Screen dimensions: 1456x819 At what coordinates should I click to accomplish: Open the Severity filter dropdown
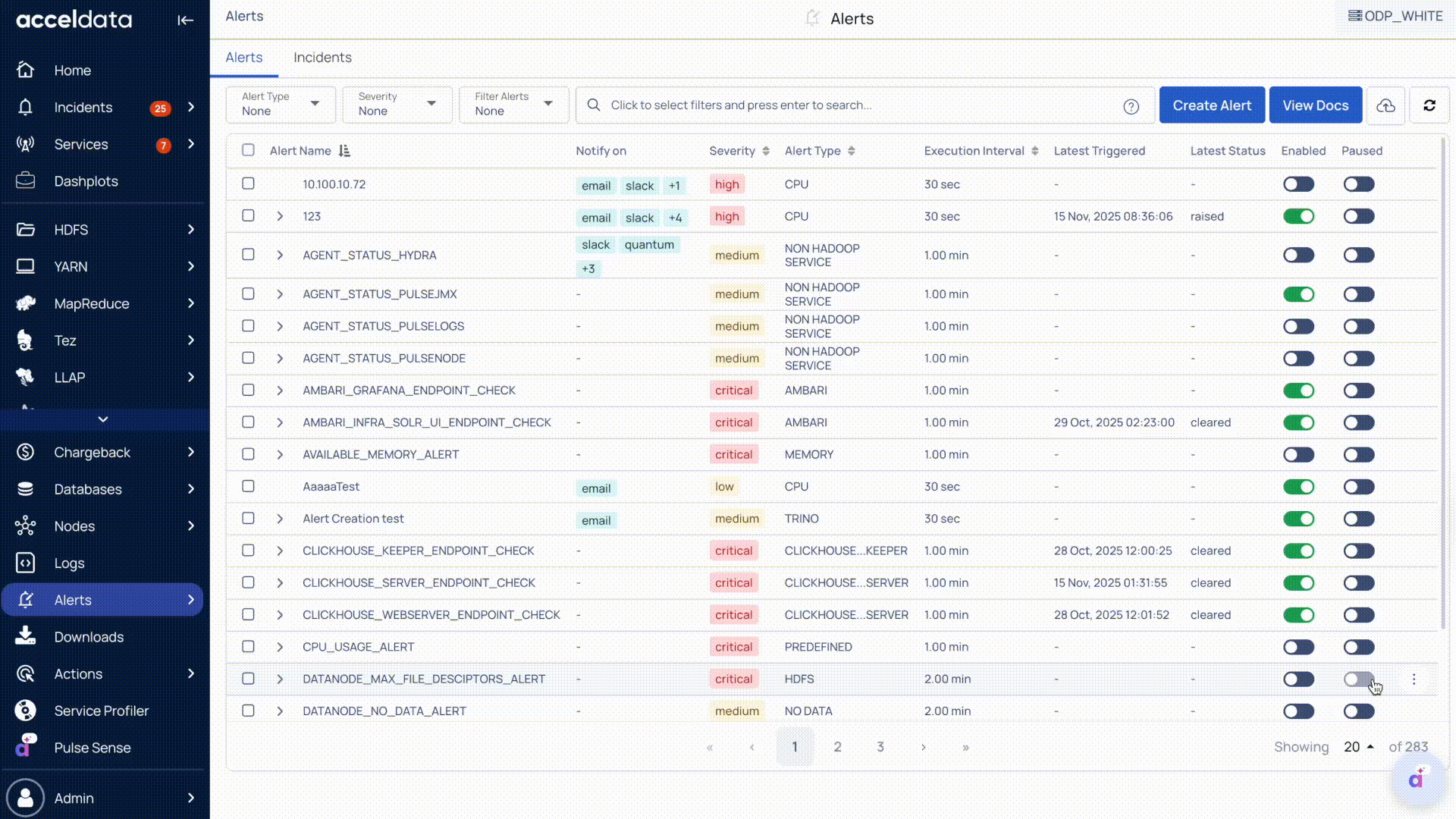click(397, 105)
